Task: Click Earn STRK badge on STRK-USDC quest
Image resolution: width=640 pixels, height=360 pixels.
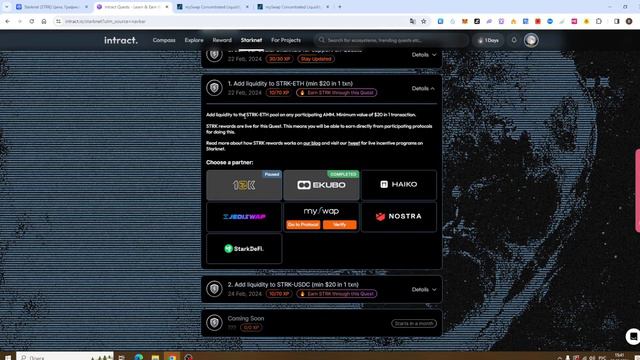Action: click(x=337, y=294)
